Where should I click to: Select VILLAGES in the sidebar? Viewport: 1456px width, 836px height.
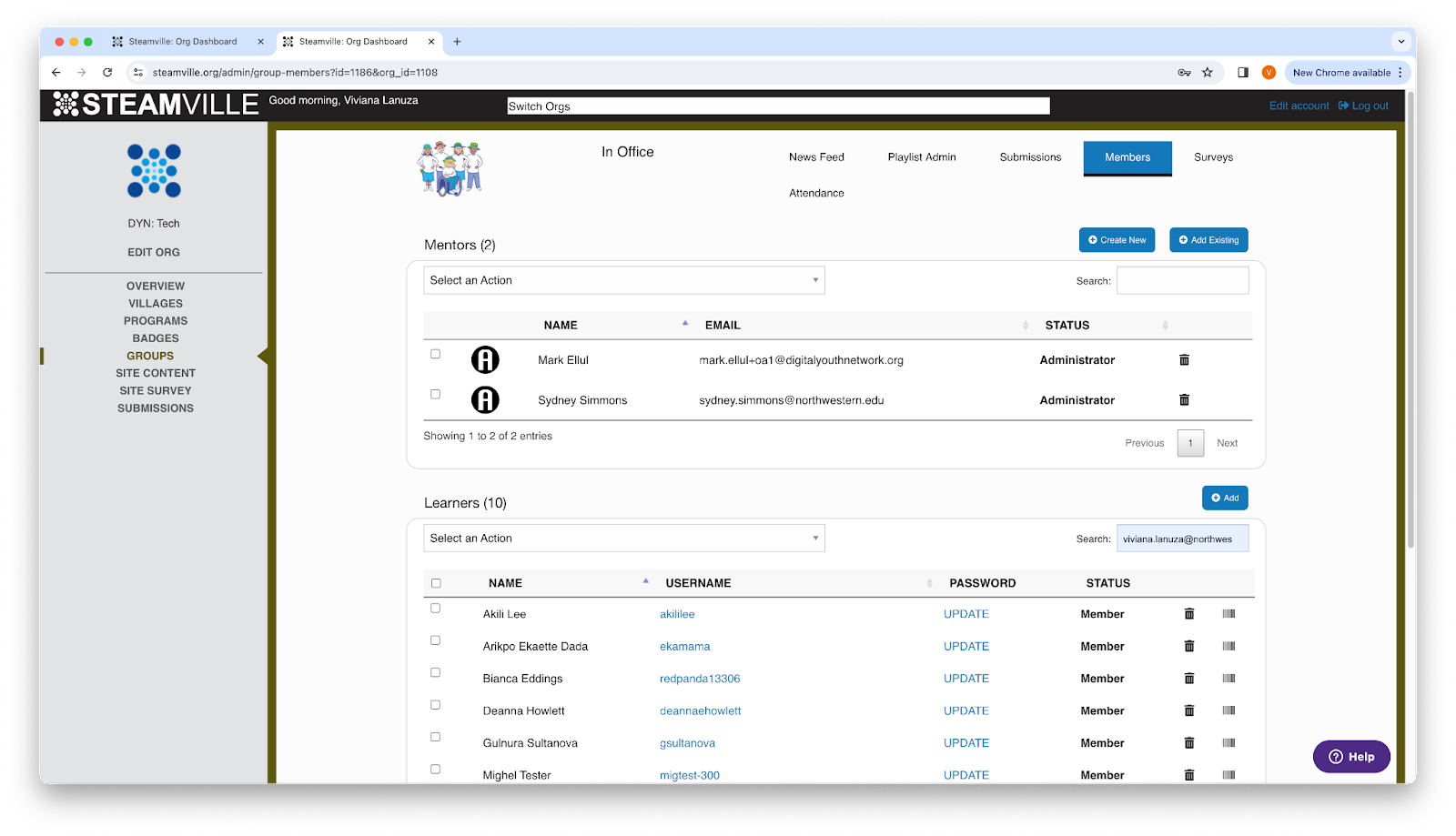point(156,304)
